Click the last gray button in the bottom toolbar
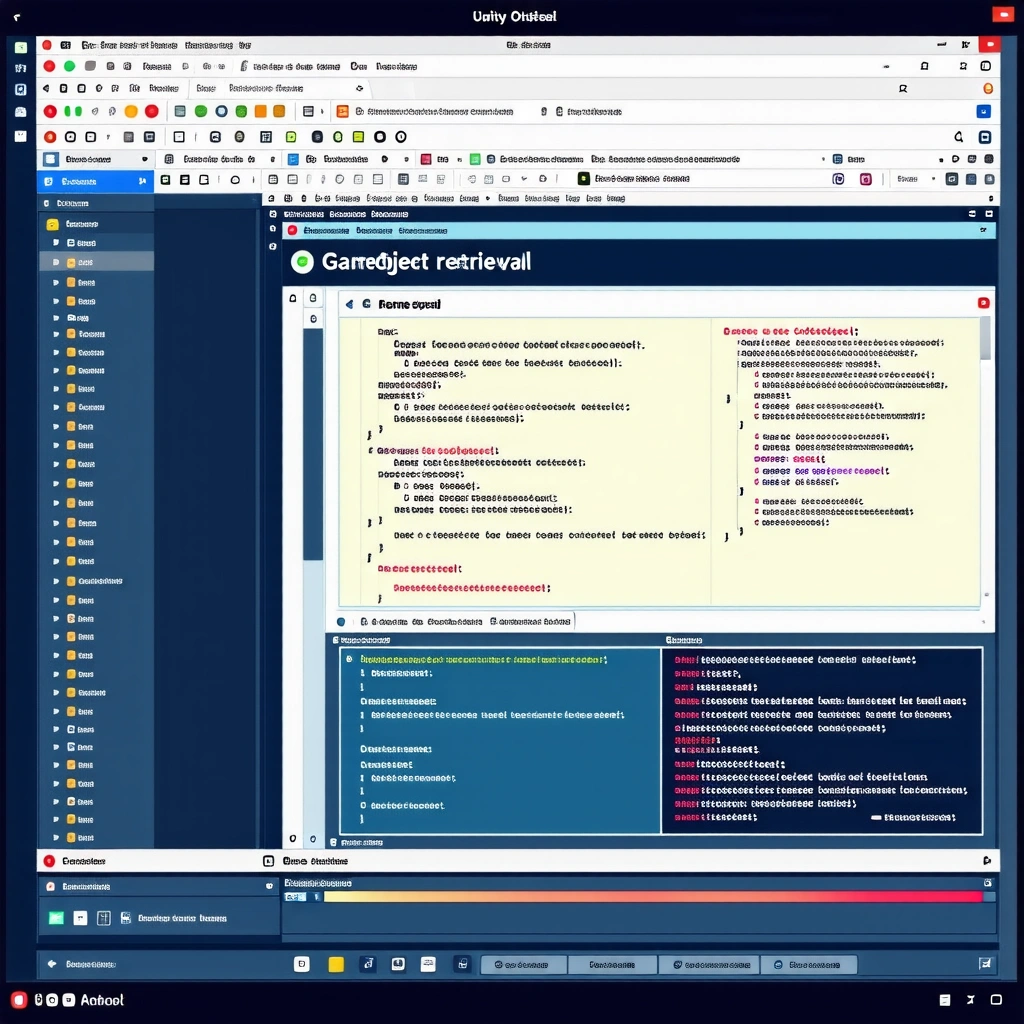Viewport: 1024px width, 1024px height. 808,965
